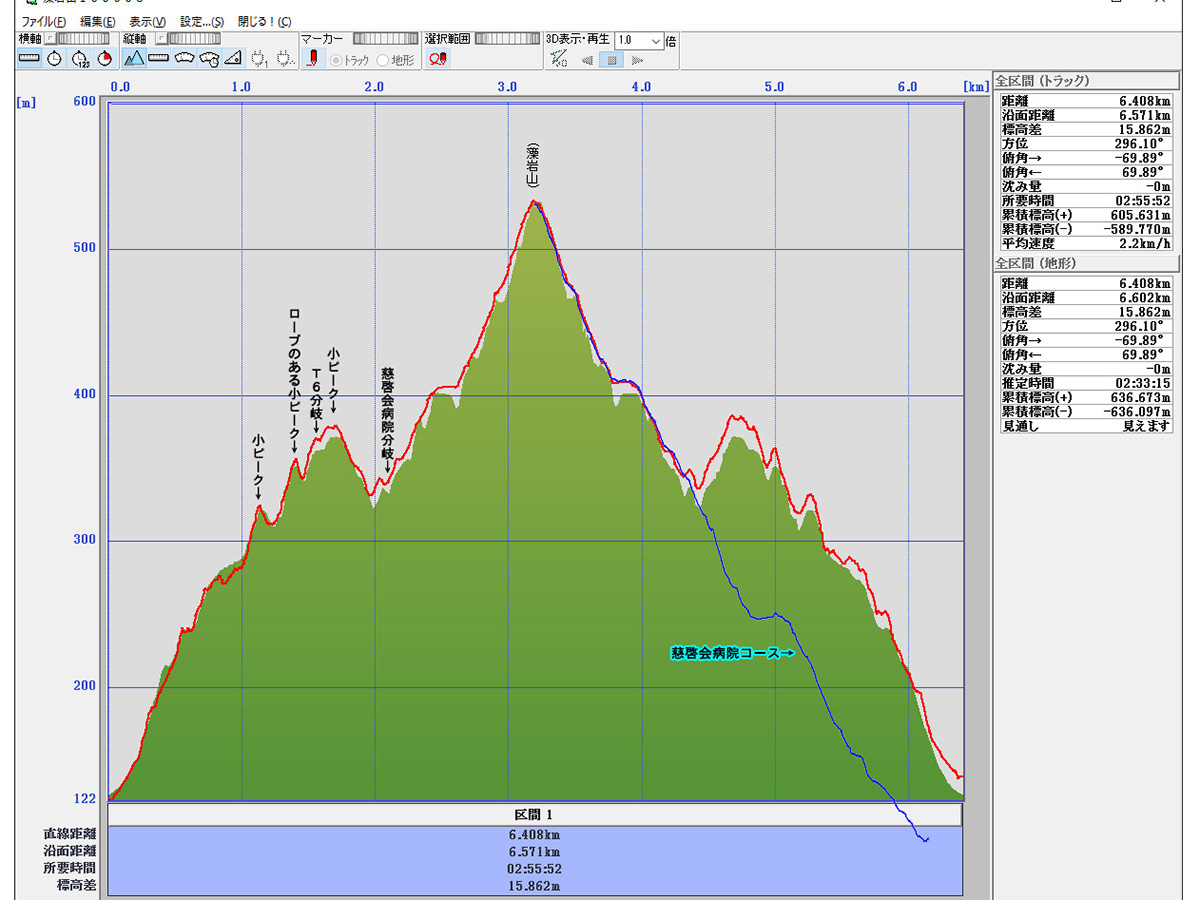
Task: Select red pie-chart clock icon
Action: pyautogui.click(x=105, y=59)
